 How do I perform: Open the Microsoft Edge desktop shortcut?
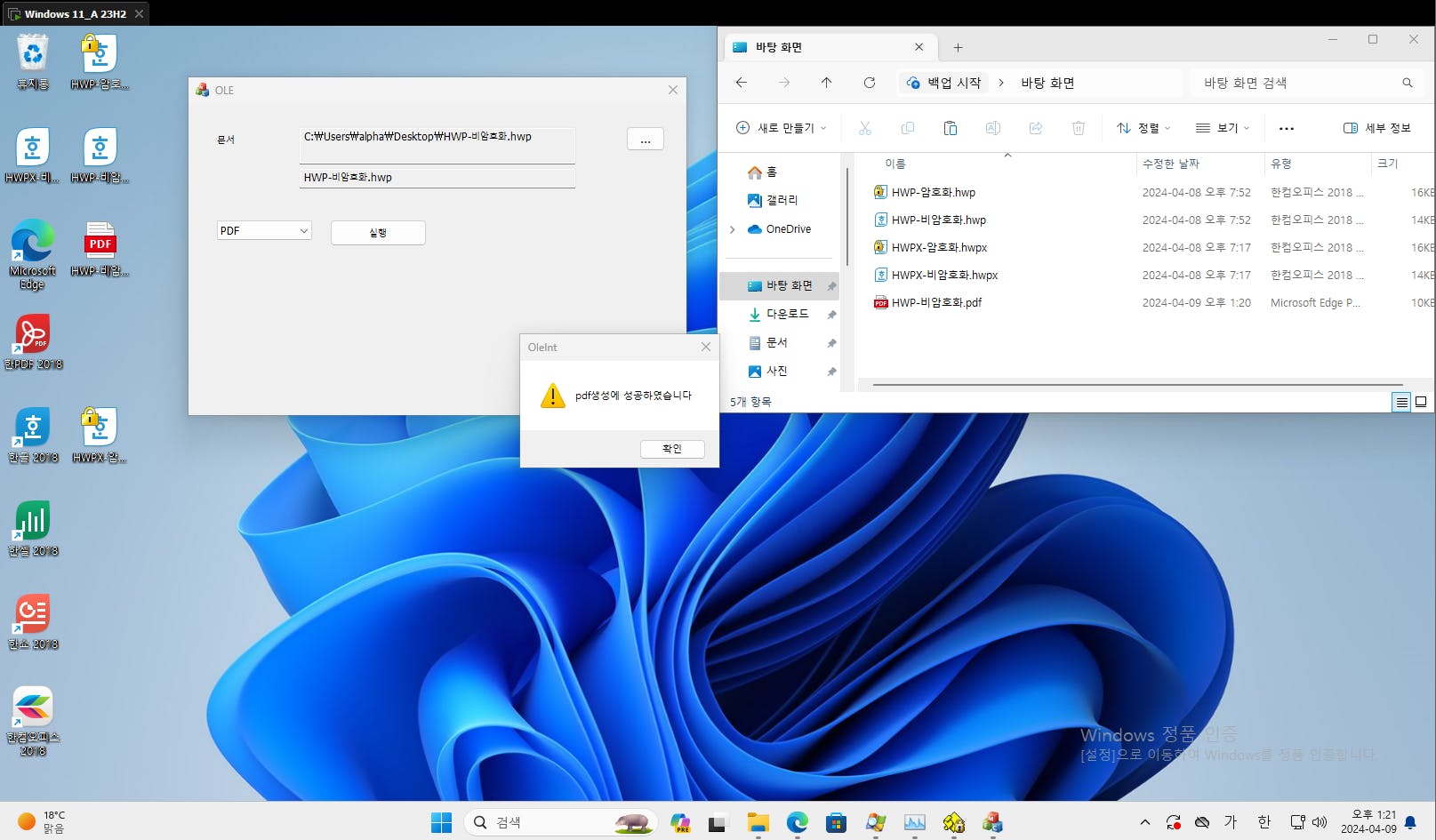(x=32, y=254)
